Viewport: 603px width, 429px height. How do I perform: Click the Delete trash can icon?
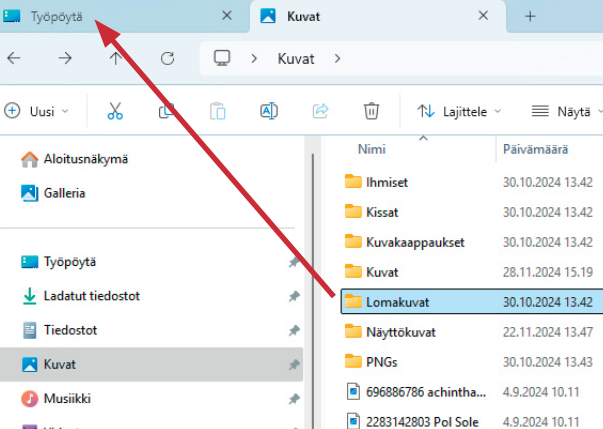pos(371,111)
